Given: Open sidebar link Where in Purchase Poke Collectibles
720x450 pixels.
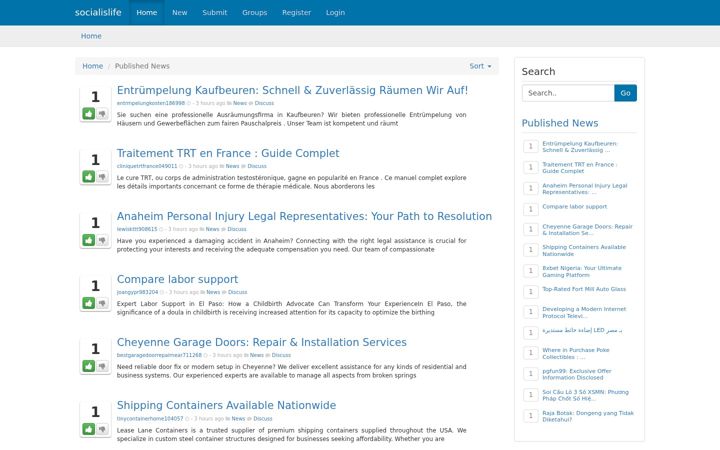Looking at the screenshot, I should click(x=576, y=353).
